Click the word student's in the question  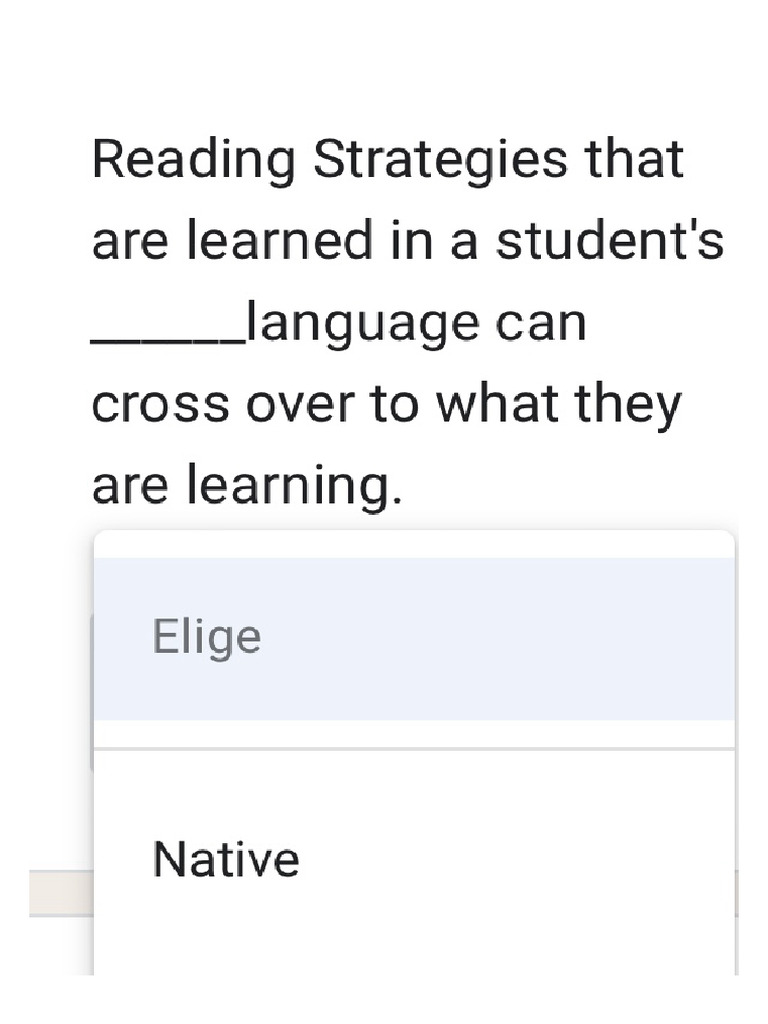point(610,242)
